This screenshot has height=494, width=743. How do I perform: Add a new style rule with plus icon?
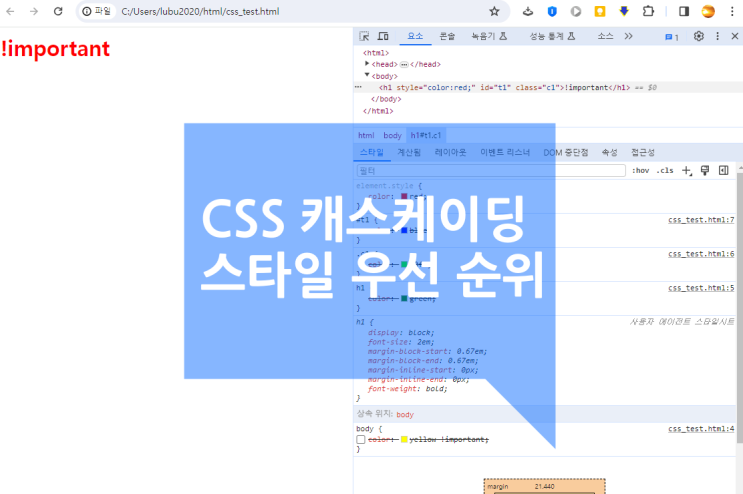pyautogui.click(x=687, y=171)
